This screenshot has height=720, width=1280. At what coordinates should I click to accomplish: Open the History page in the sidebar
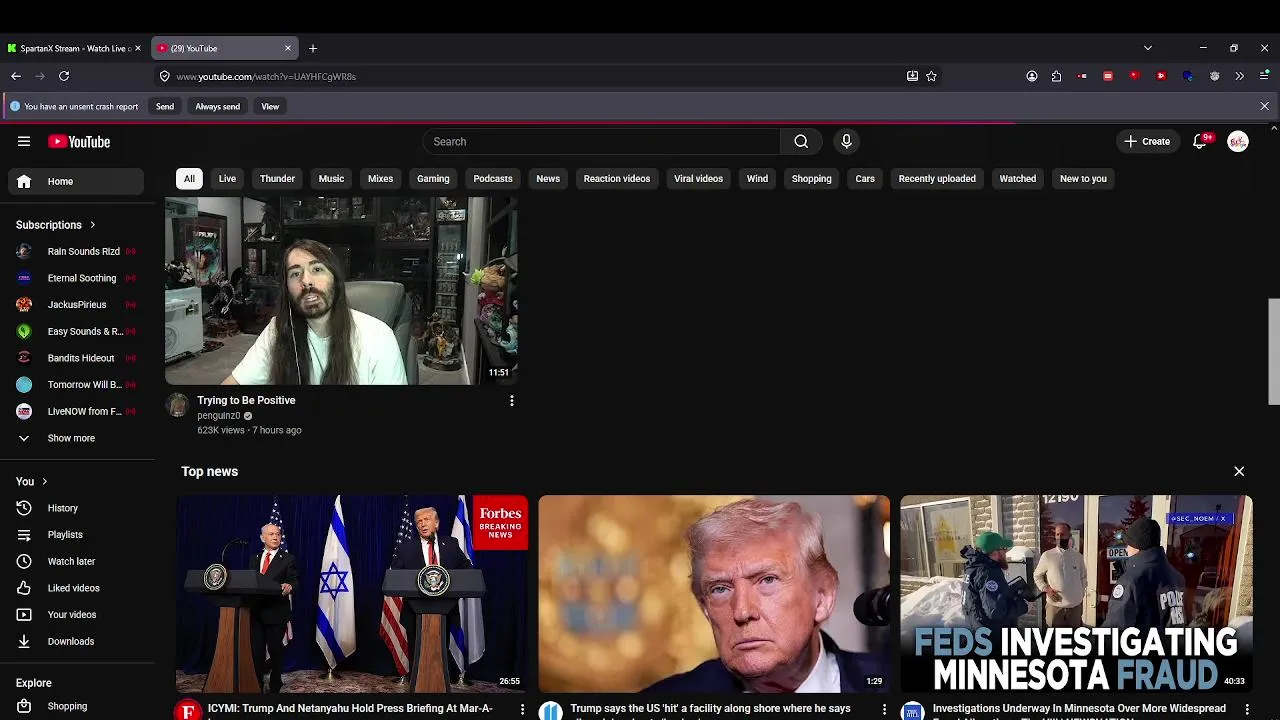click(x=78, y=508)
